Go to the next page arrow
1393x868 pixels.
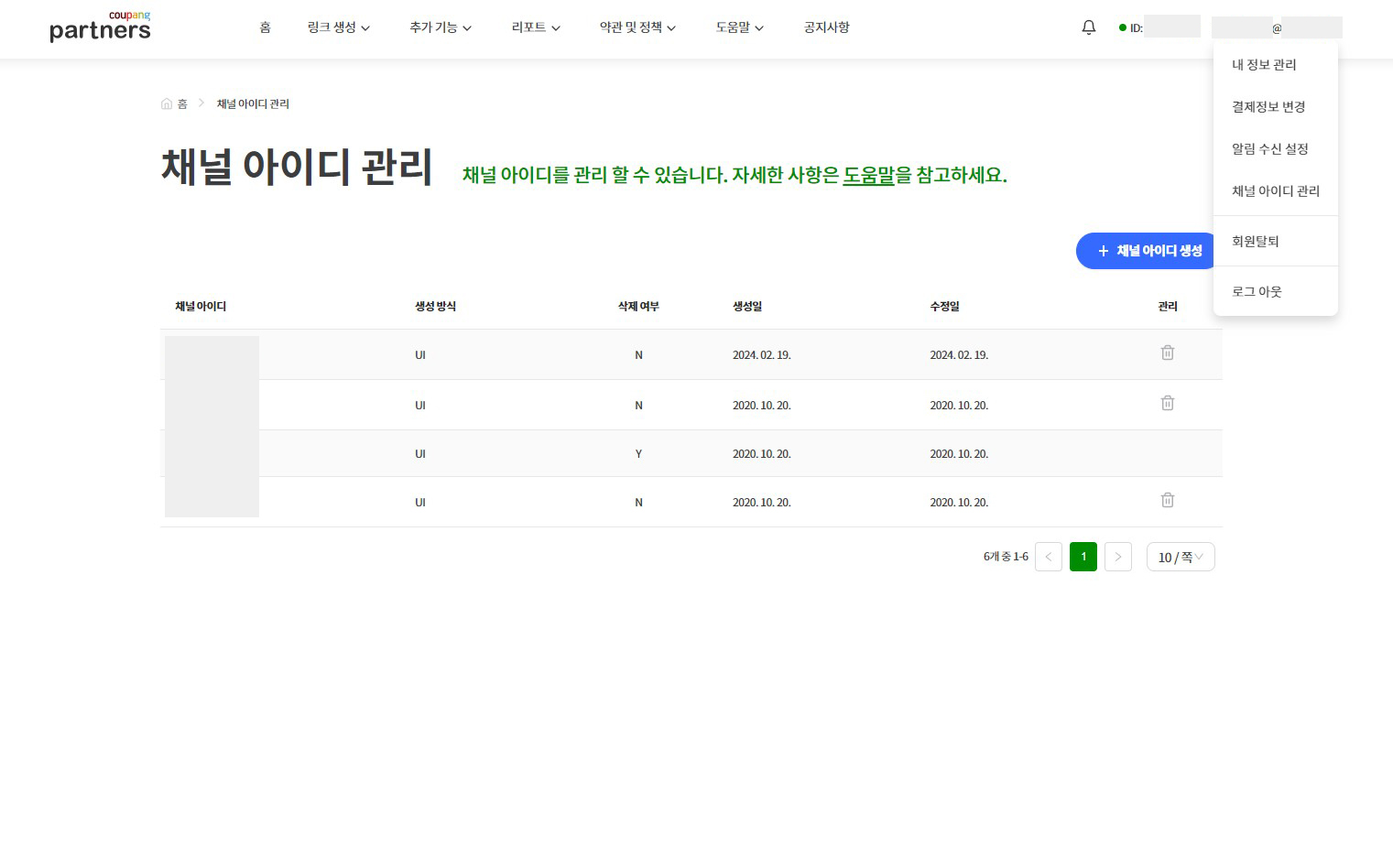[1118, 557]
